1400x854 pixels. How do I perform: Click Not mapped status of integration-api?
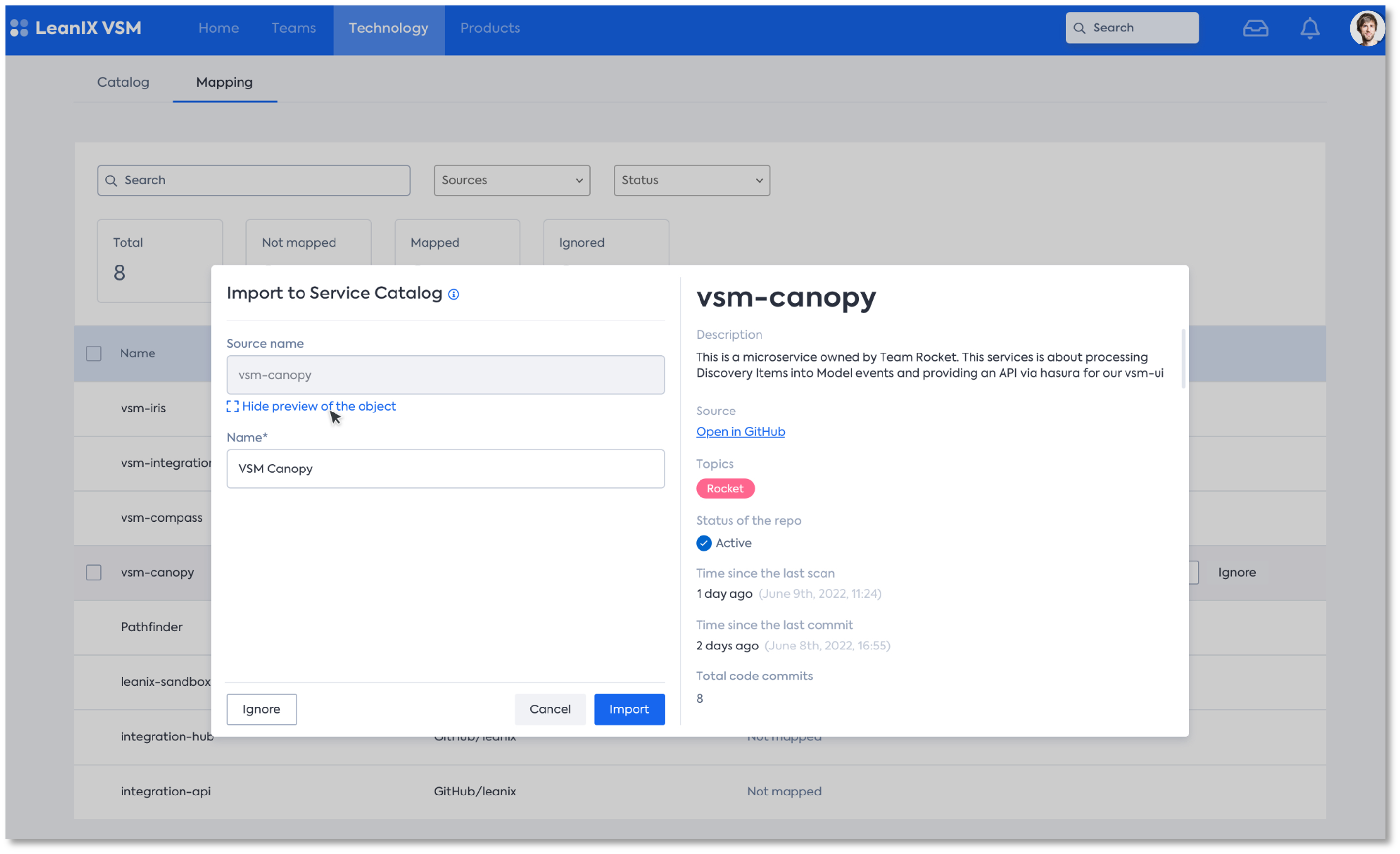click(784, 792)
